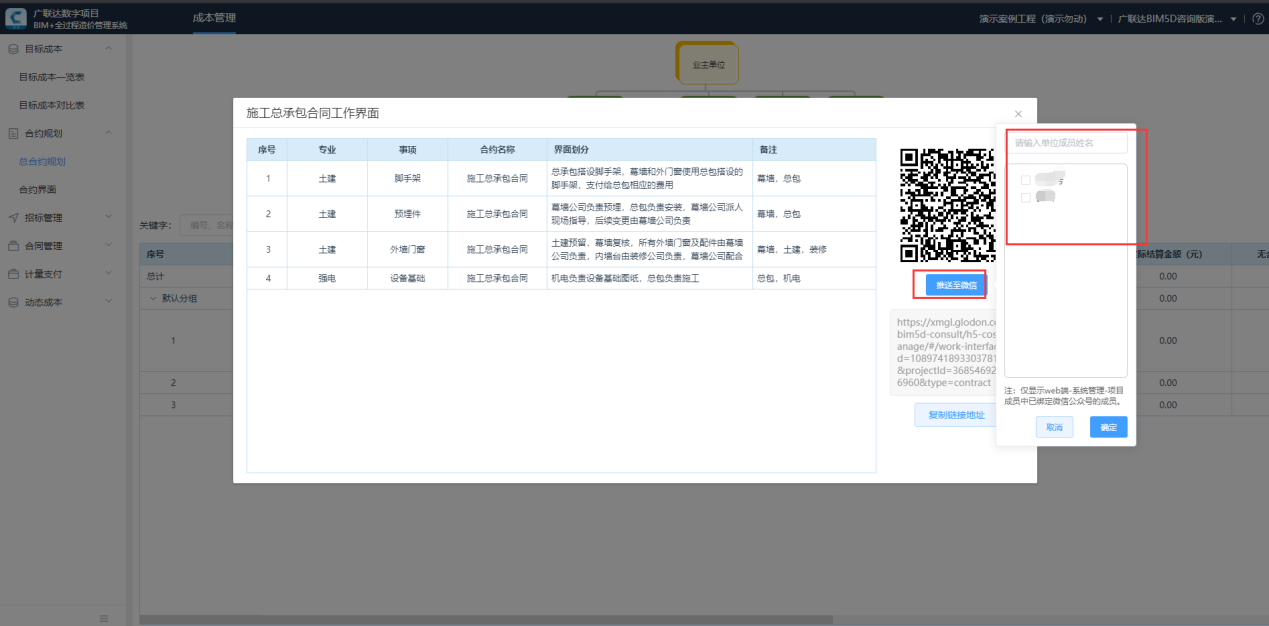Collapse the 默认分组 row in background table

coord(154,298)
